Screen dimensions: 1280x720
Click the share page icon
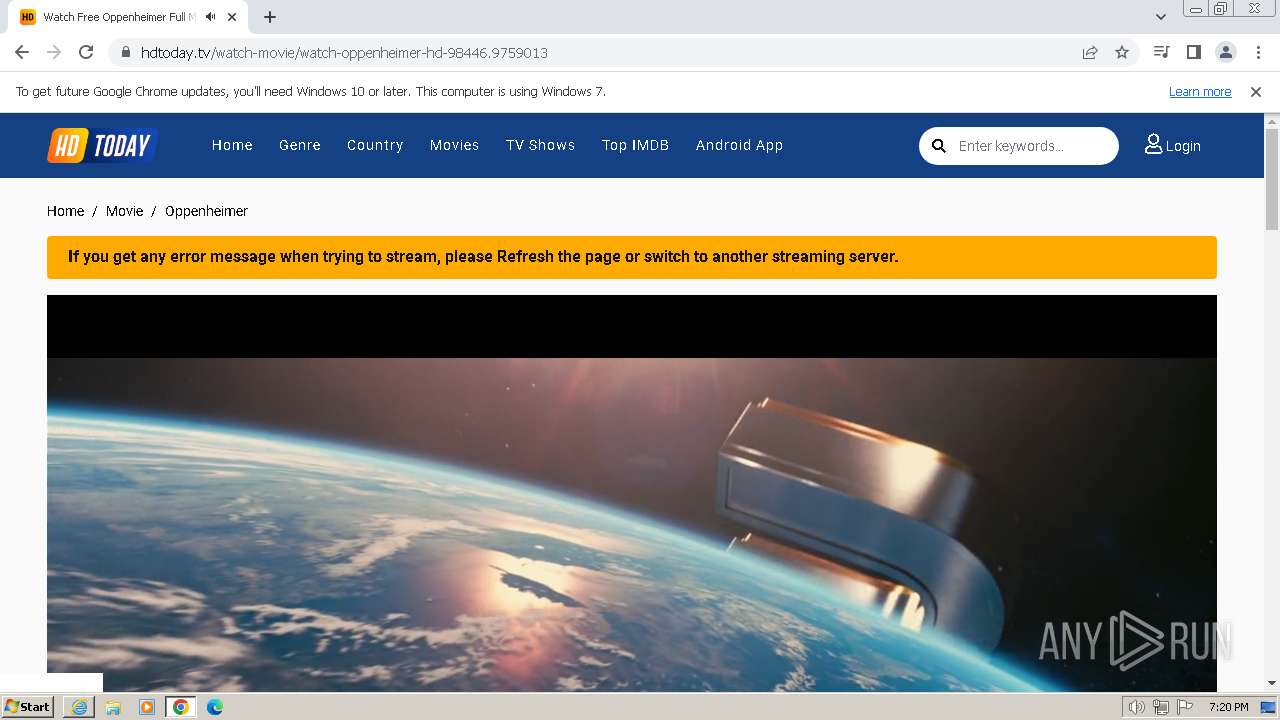1090,52
